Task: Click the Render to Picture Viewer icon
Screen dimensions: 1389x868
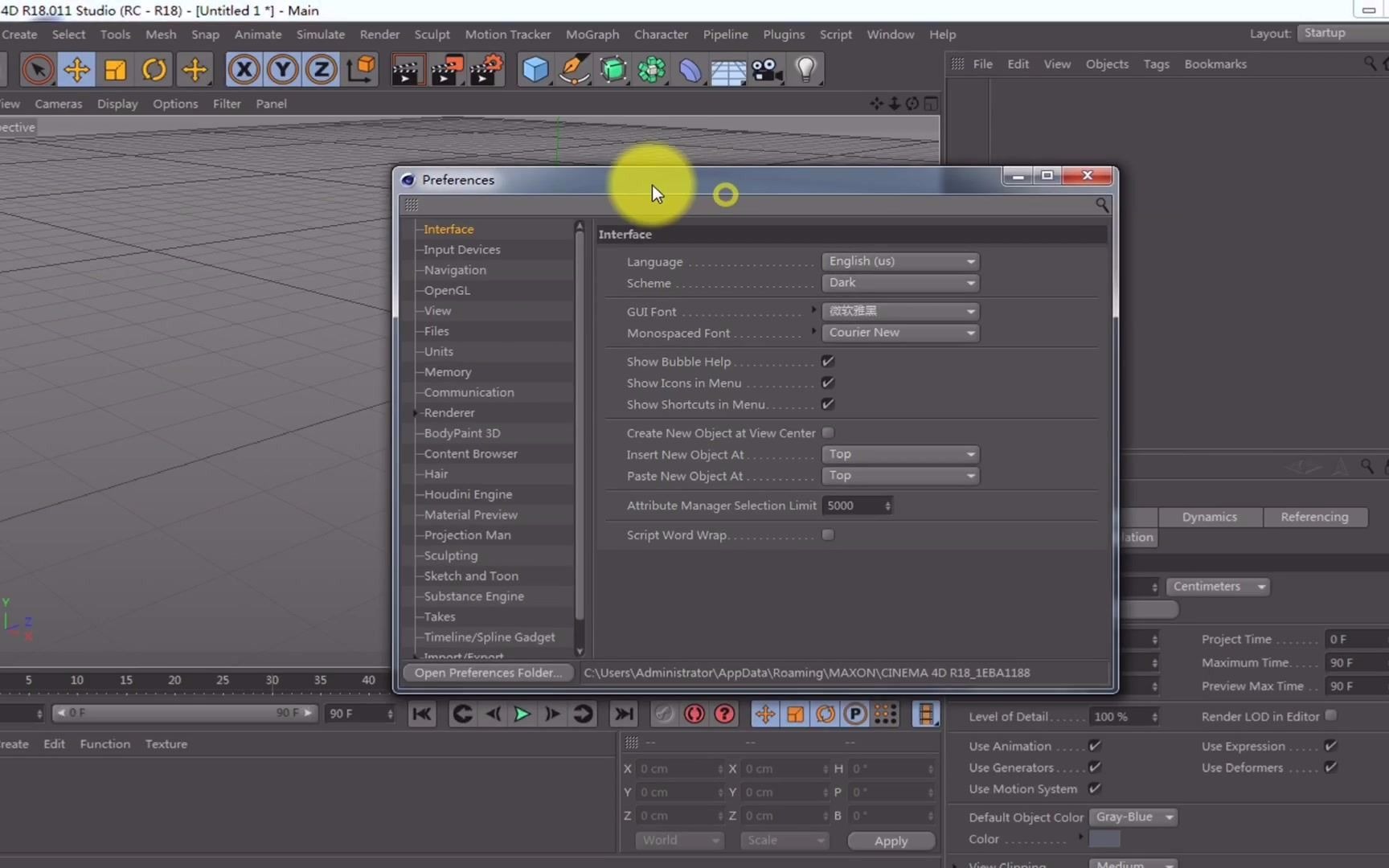Action: tap(446, 70)
